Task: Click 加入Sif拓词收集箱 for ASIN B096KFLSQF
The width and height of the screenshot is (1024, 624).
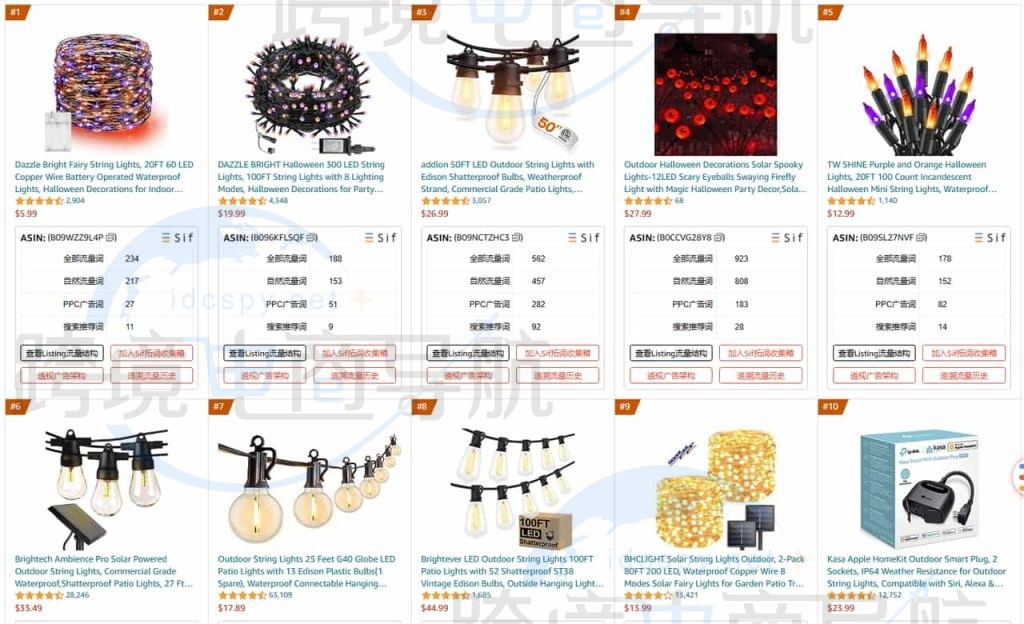Action: [355, 353]
